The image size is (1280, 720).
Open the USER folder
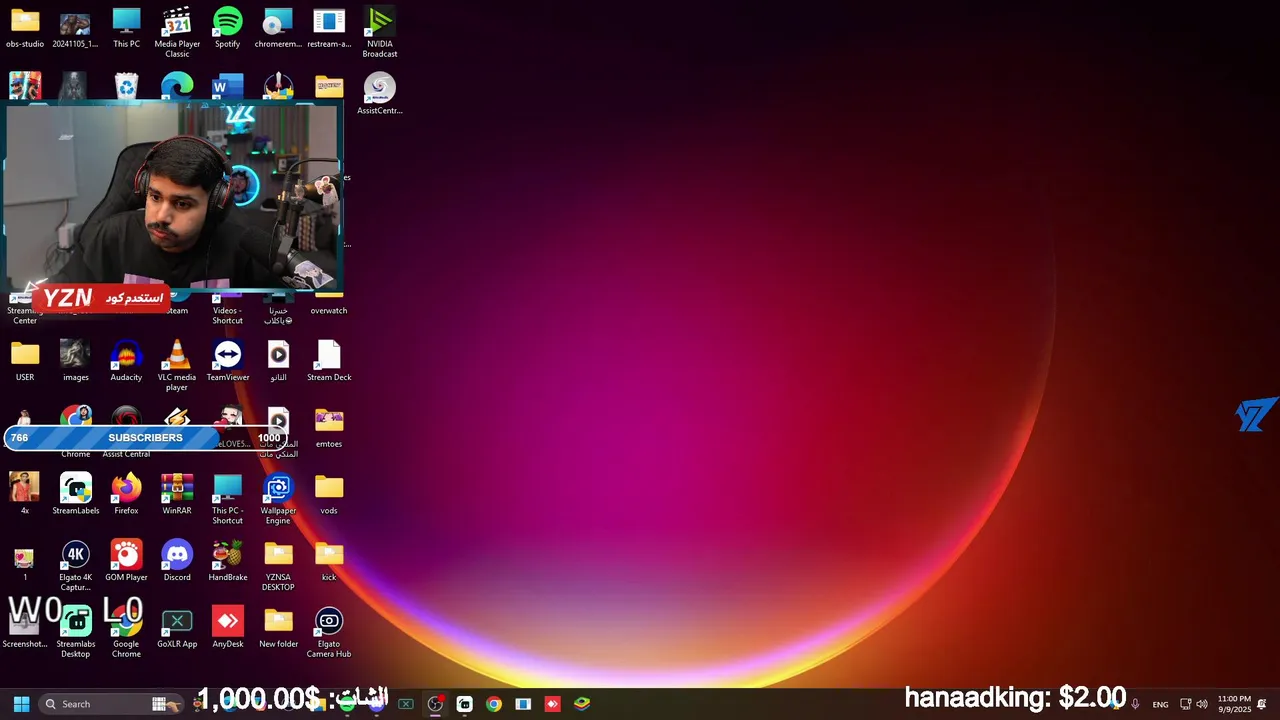tap(25, 361)
